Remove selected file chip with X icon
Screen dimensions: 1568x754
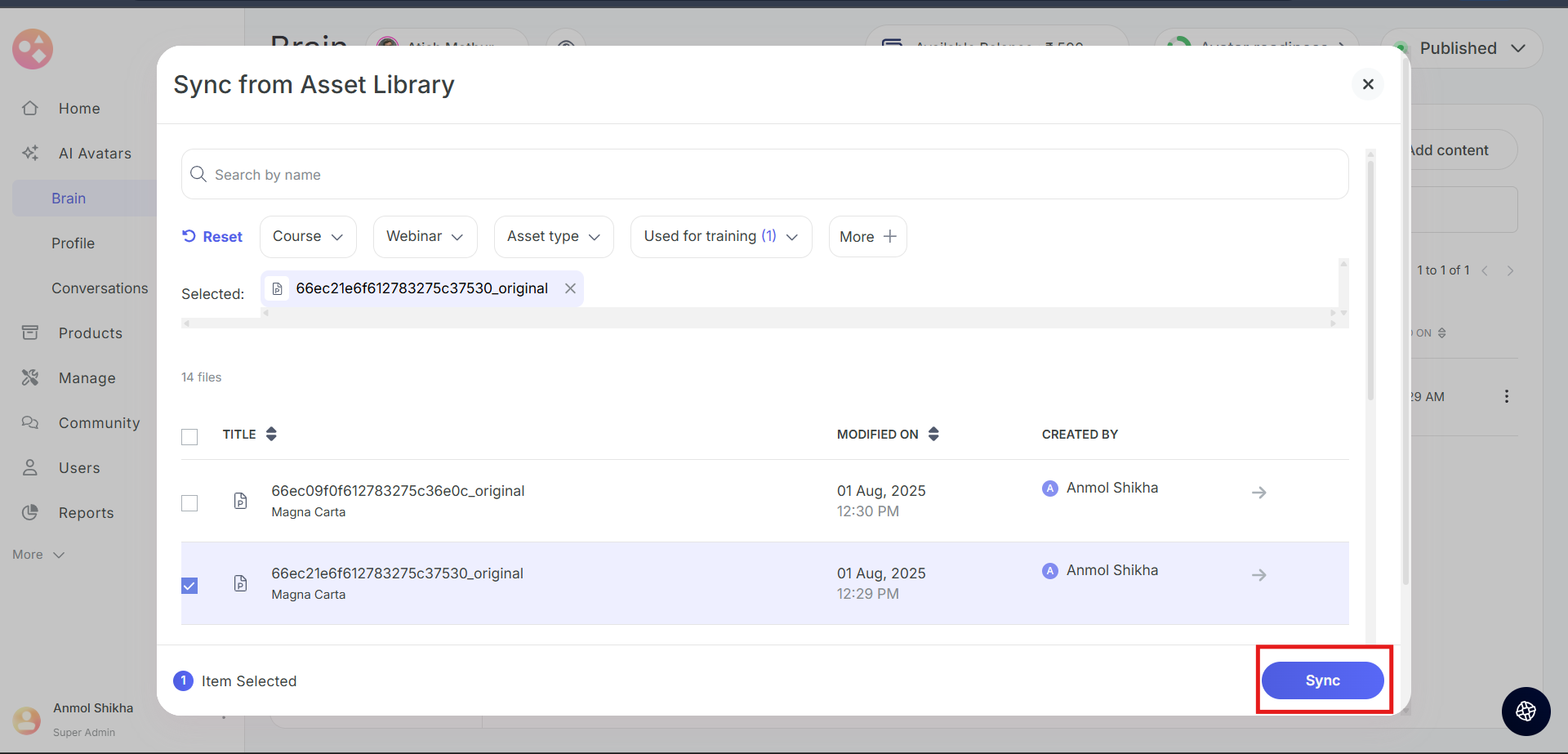[570, 288]
